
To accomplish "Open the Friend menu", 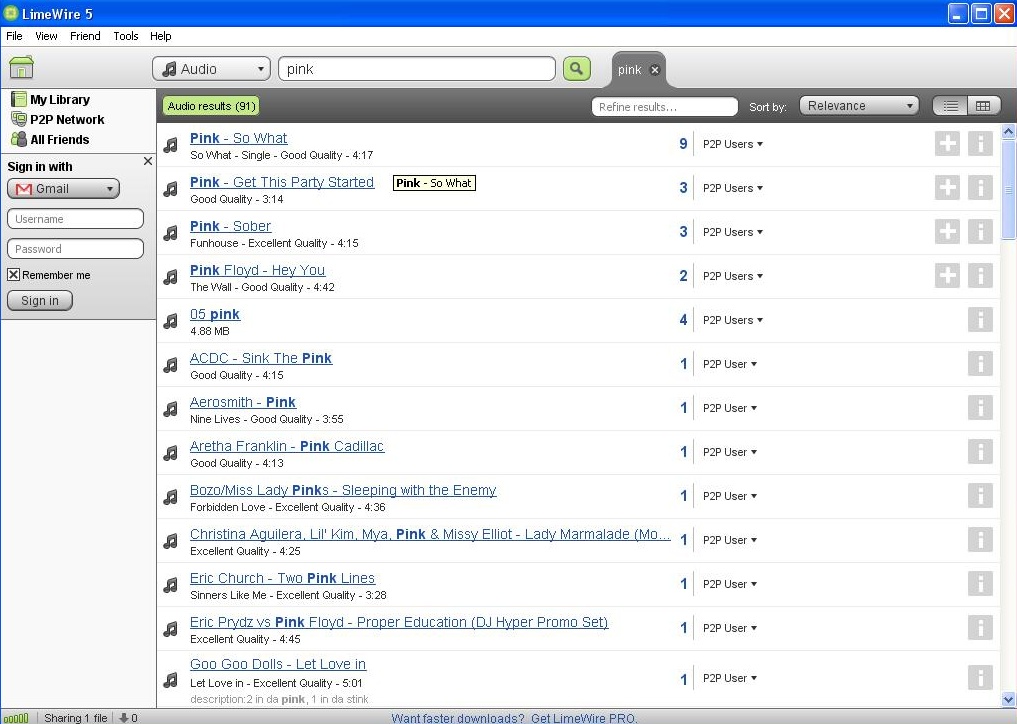I will pyautogui.click(x=85, y=36).
